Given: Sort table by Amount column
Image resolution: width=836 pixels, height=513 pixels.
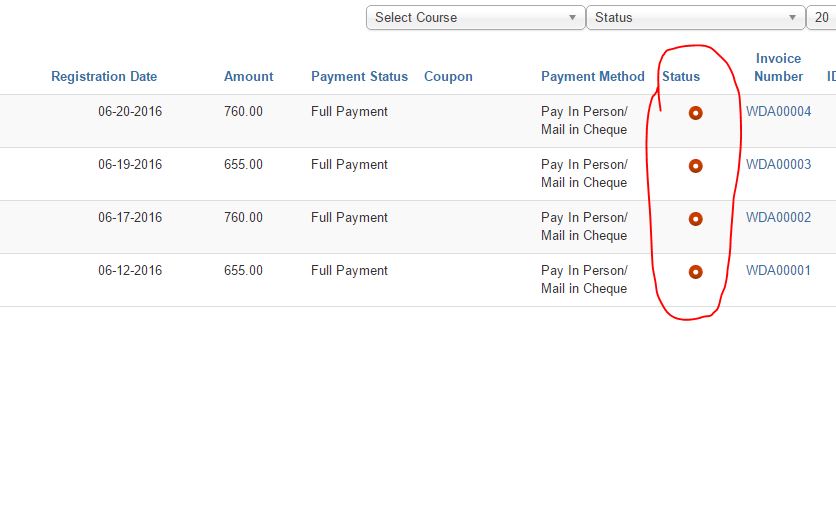Looking at the screenshot, I should 248,76.
